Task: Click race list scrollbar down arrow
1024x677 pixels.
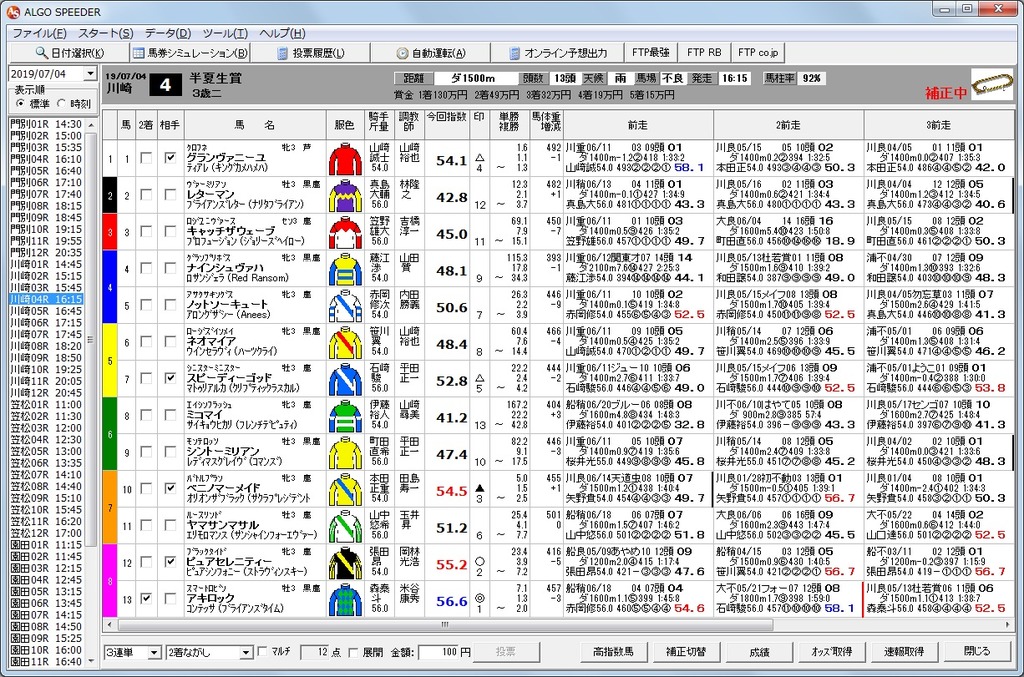Action: (x=91, y=661)
